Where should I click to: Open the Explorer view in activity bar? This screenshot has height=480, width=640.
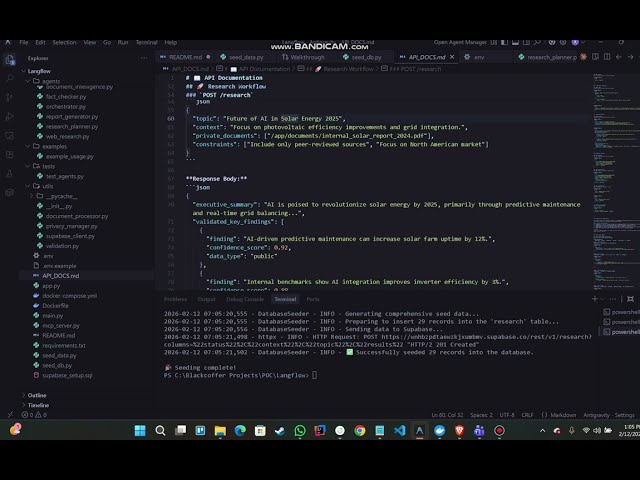(10, 60)
